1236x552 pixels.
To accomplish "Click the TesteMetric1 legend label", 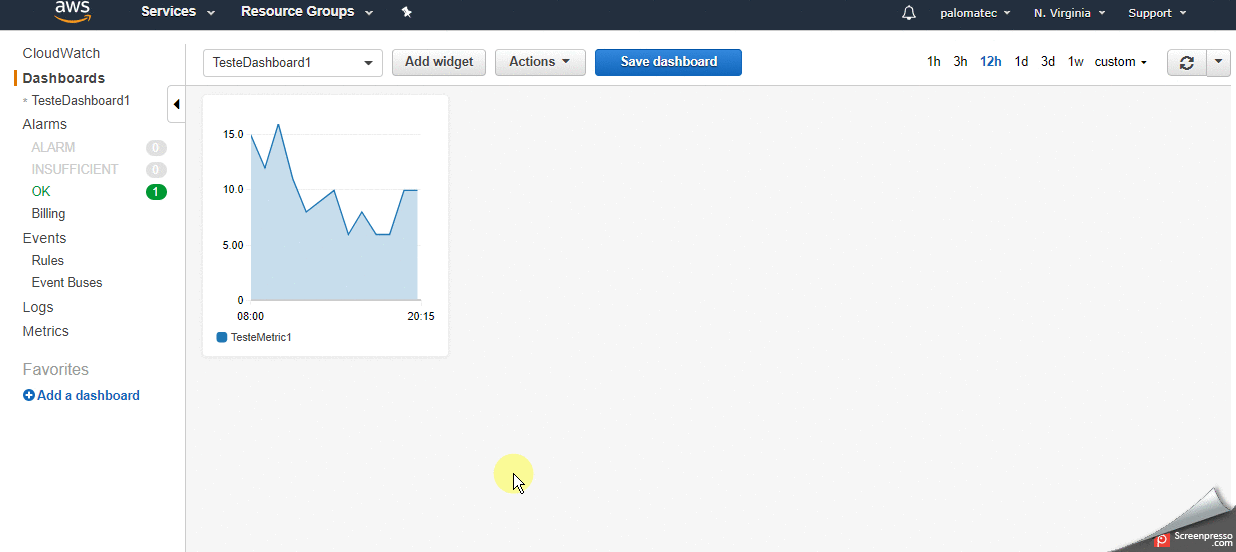I will coord(261,337).
